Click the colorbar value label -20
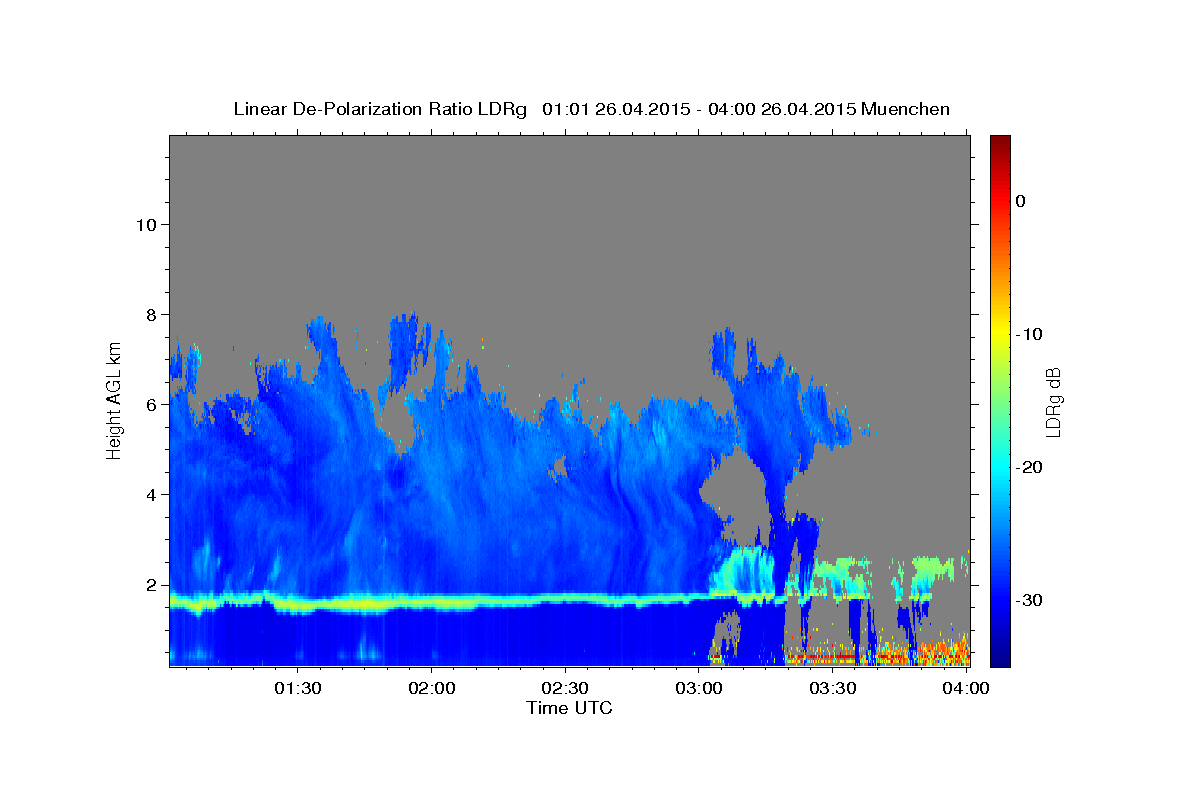The width and height of the screenshot is (1200, 800). (x=1030, y=467)
